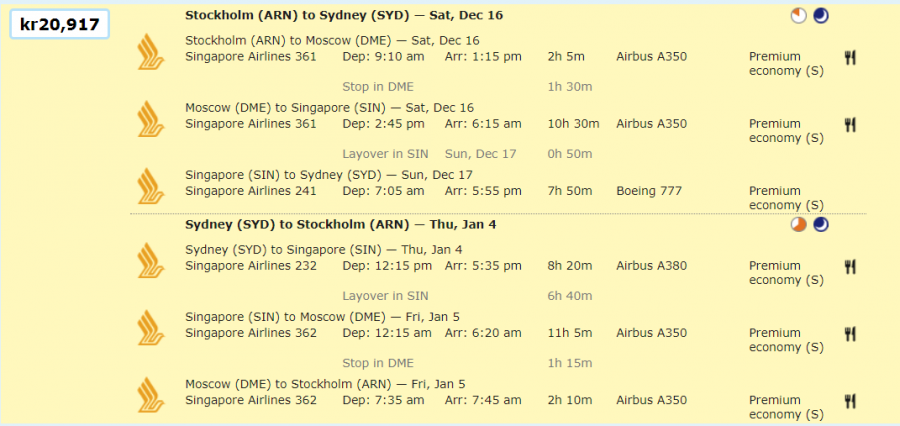
Task: Click the Singapore Airlines 232 flight number
Action: click(251, 266)
